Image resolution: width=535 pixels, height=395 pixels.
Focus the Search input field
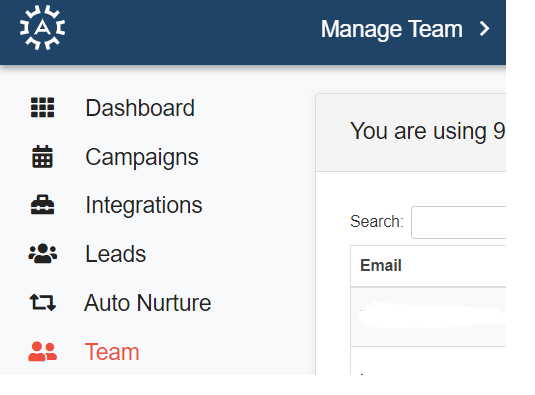tap(459, 222)
